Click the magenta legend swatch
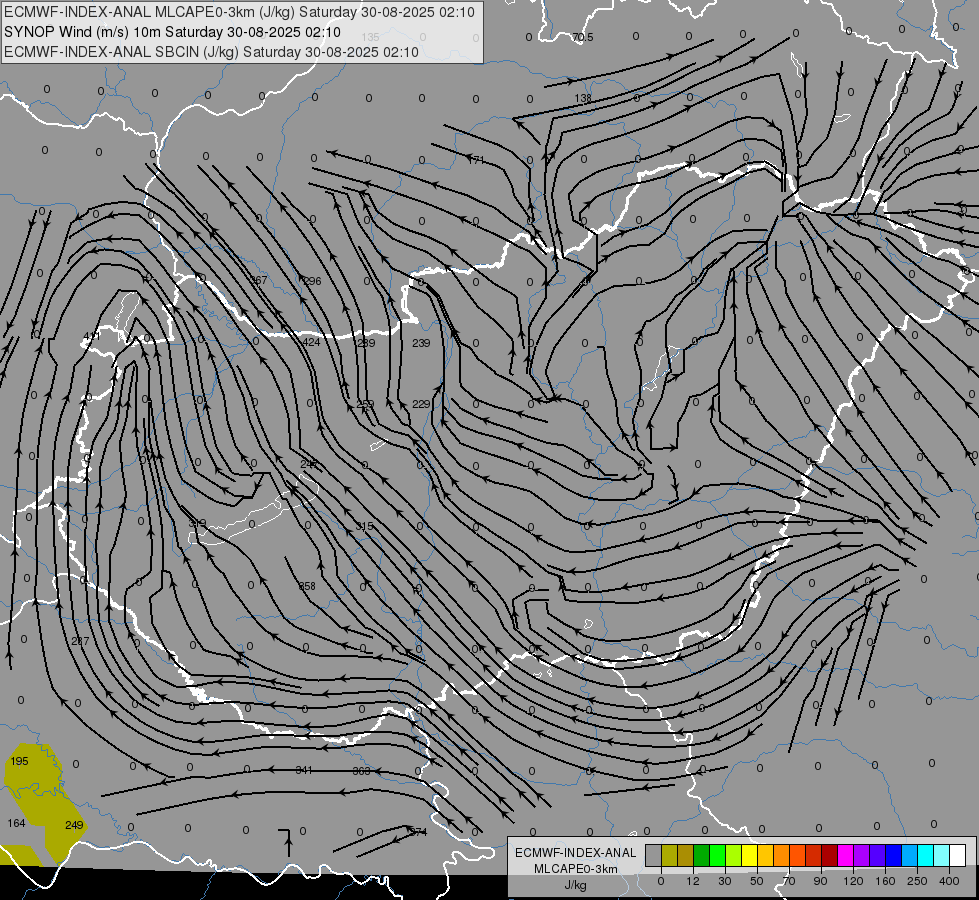Screen dimensions: 979x900 [x=846, y=855]
